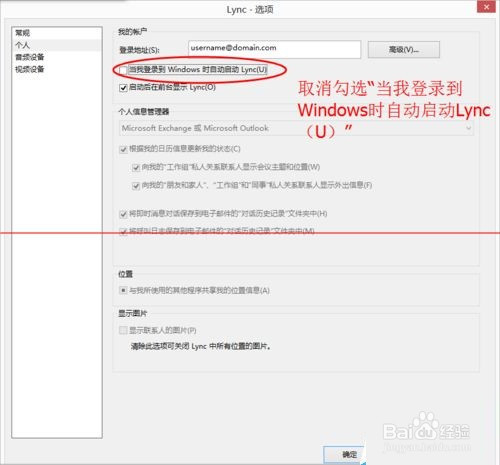
Task: Click the 登录地址(S) label
Action: pos(139,50)
